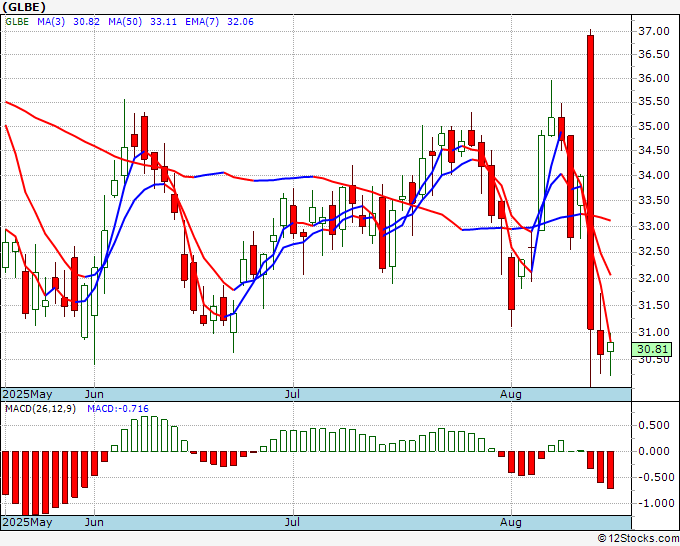Screen dimensions: 680x546
Task: Click the 34.50 price axis label
Action: coord(654,150)
